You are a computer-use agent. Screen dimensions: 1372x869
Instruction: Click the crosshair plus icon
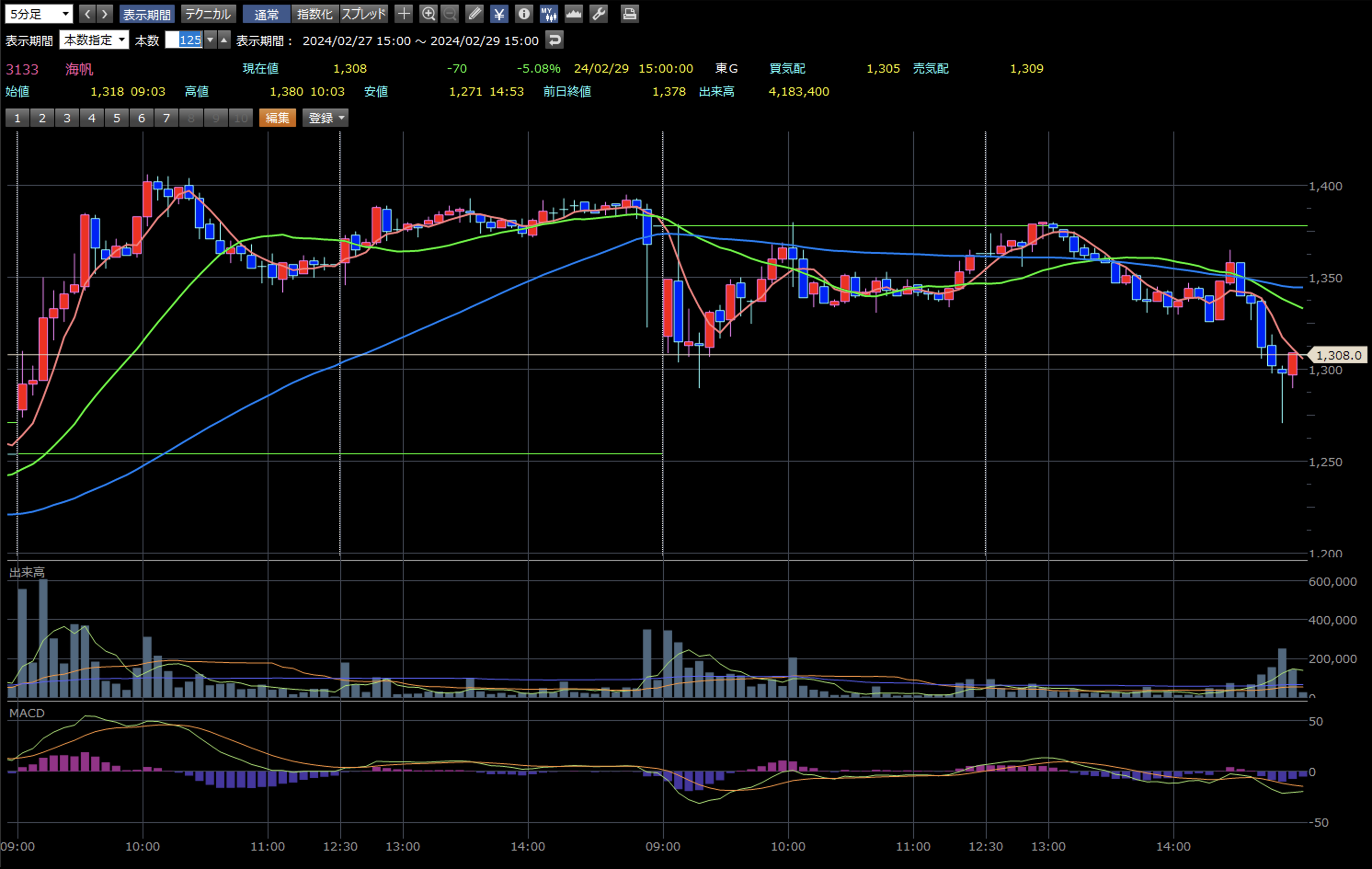pos(403,14)
